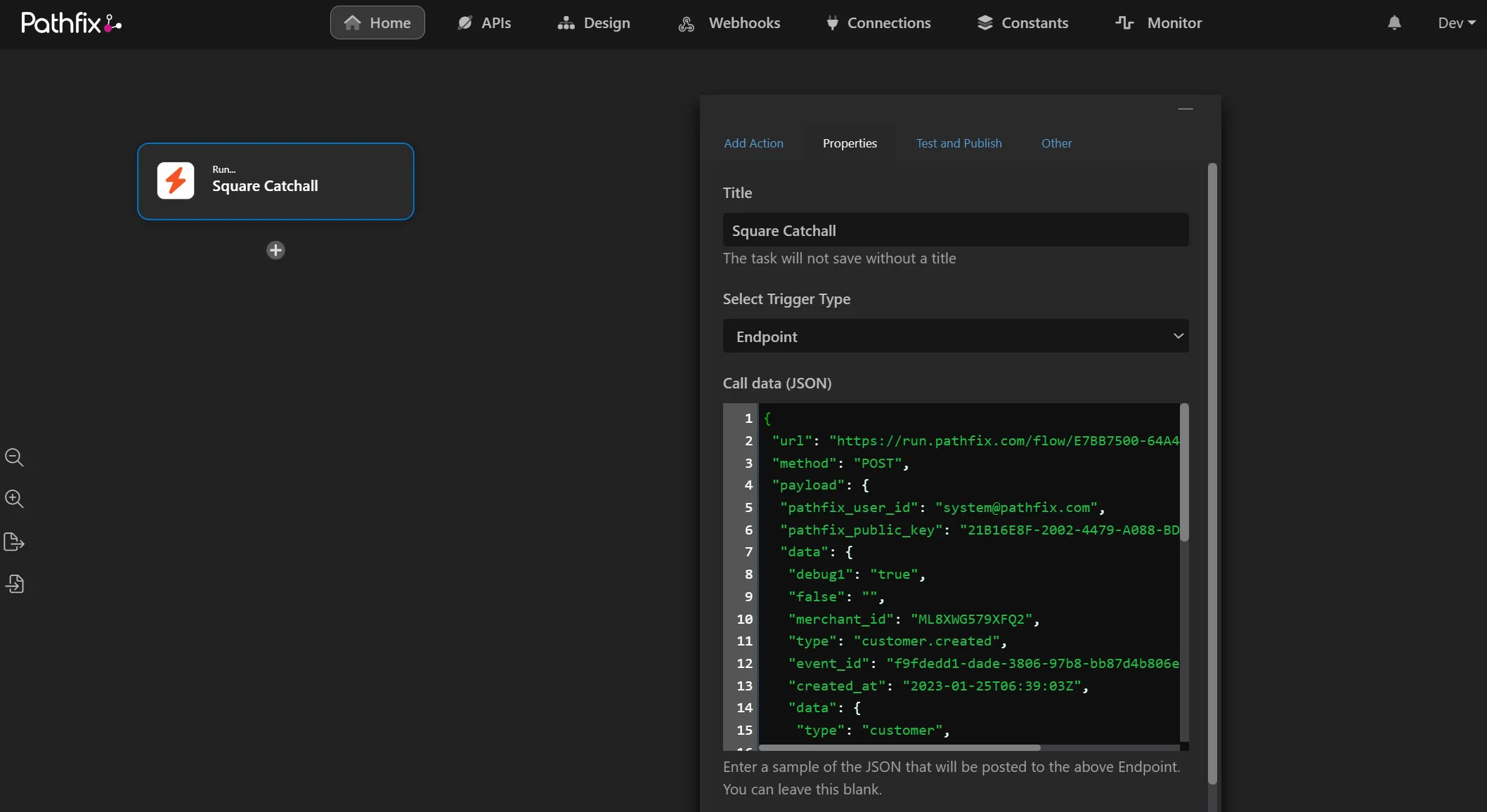Open the Test and Publish tab

click(959, 143)
